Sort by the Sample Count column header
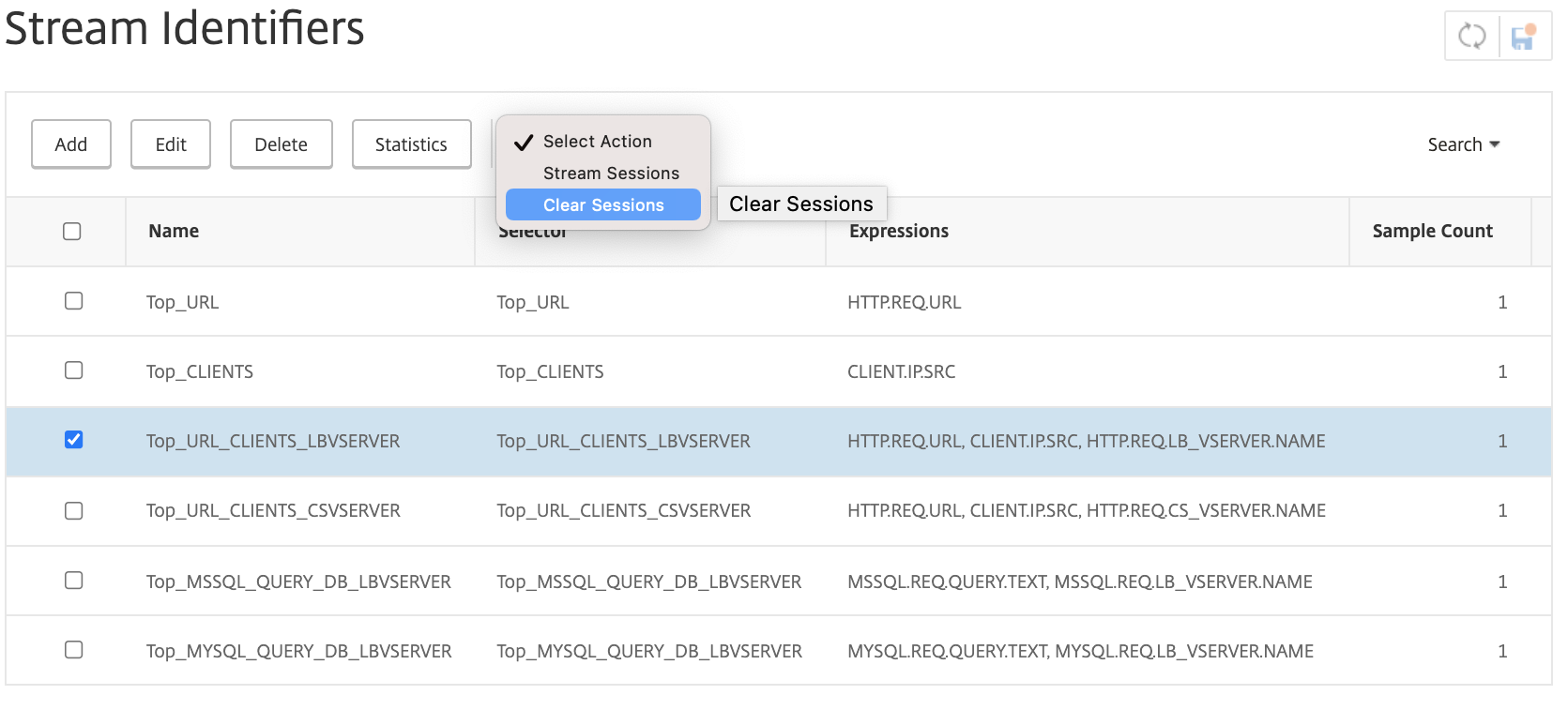This screenshot has height=710, width=1568. [1433, 231]
